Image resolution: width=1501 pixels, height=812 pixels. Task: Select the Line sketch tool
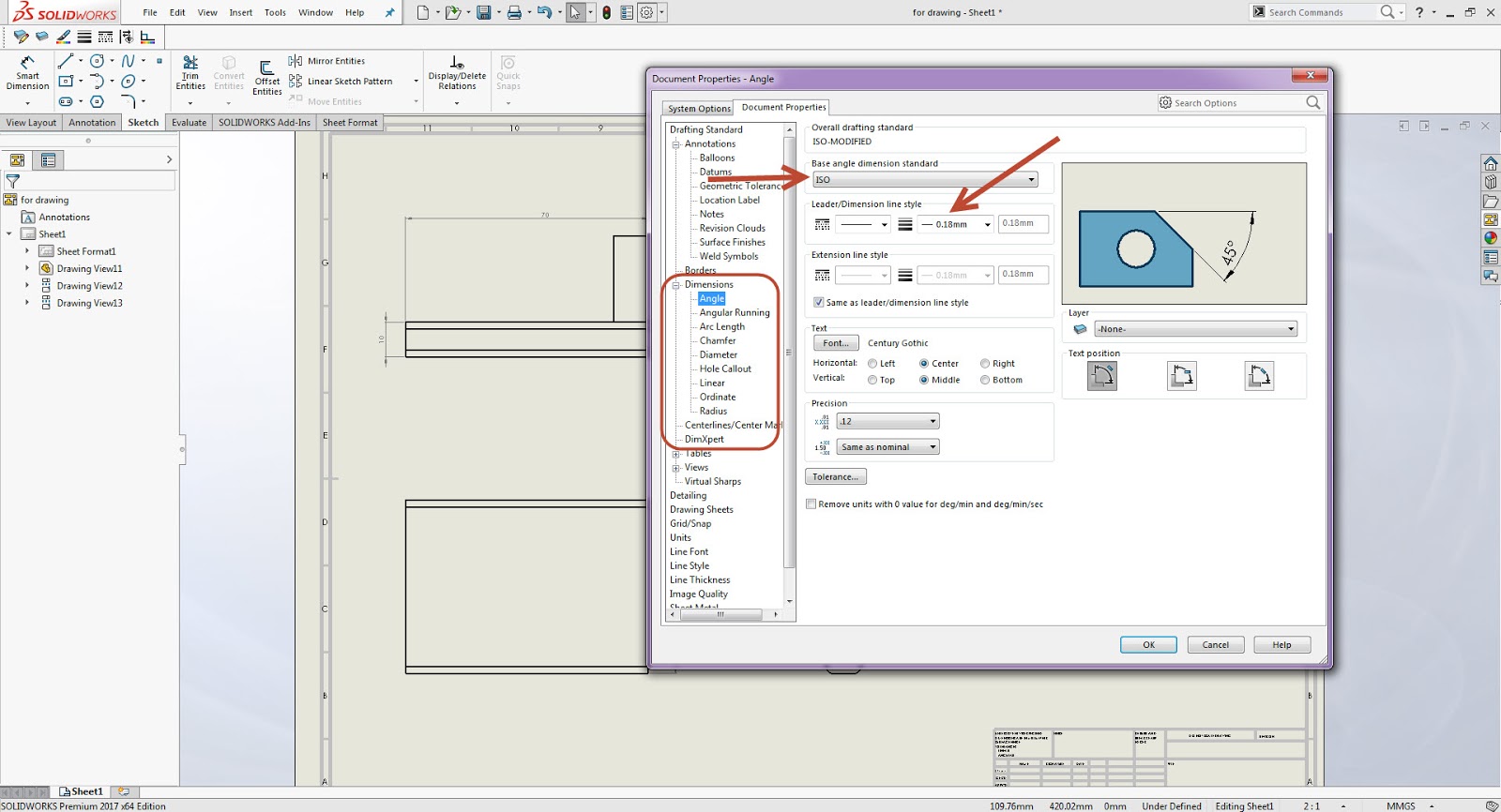tap(65, 61)
